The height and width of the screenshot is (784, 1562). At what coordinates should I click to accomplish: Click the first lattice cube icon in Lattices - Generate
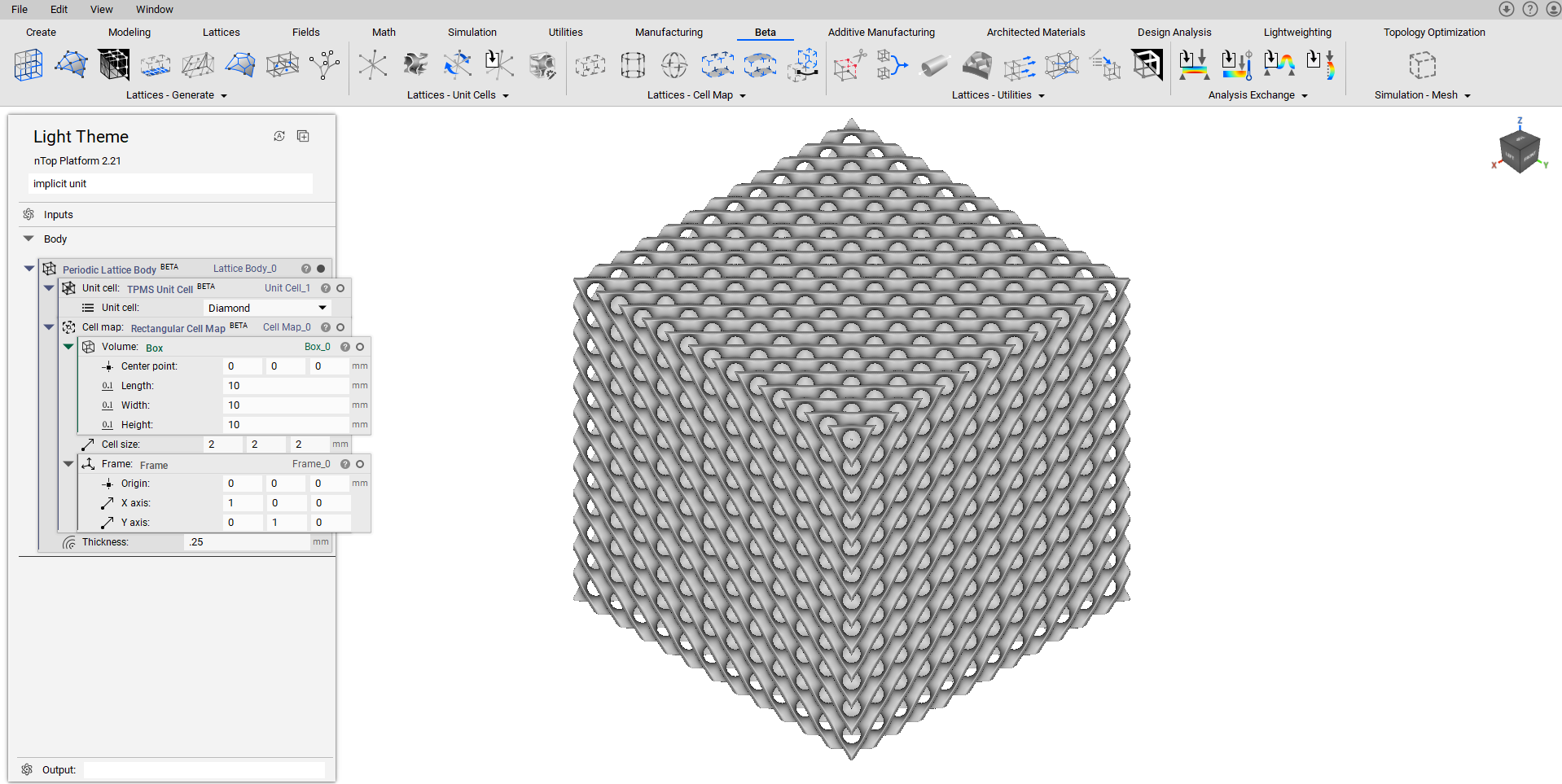(29, 65)
